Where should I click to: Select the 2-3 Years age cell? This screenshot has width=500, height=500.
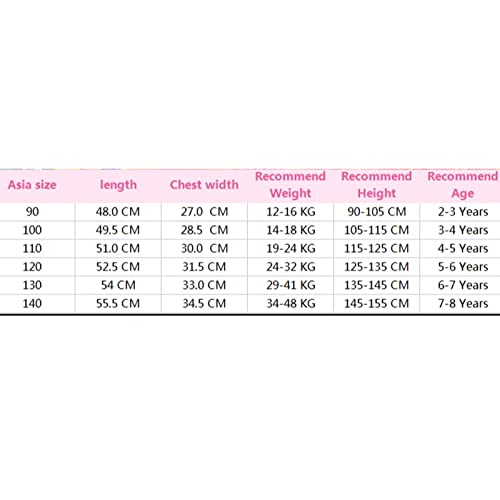point(463,212)
